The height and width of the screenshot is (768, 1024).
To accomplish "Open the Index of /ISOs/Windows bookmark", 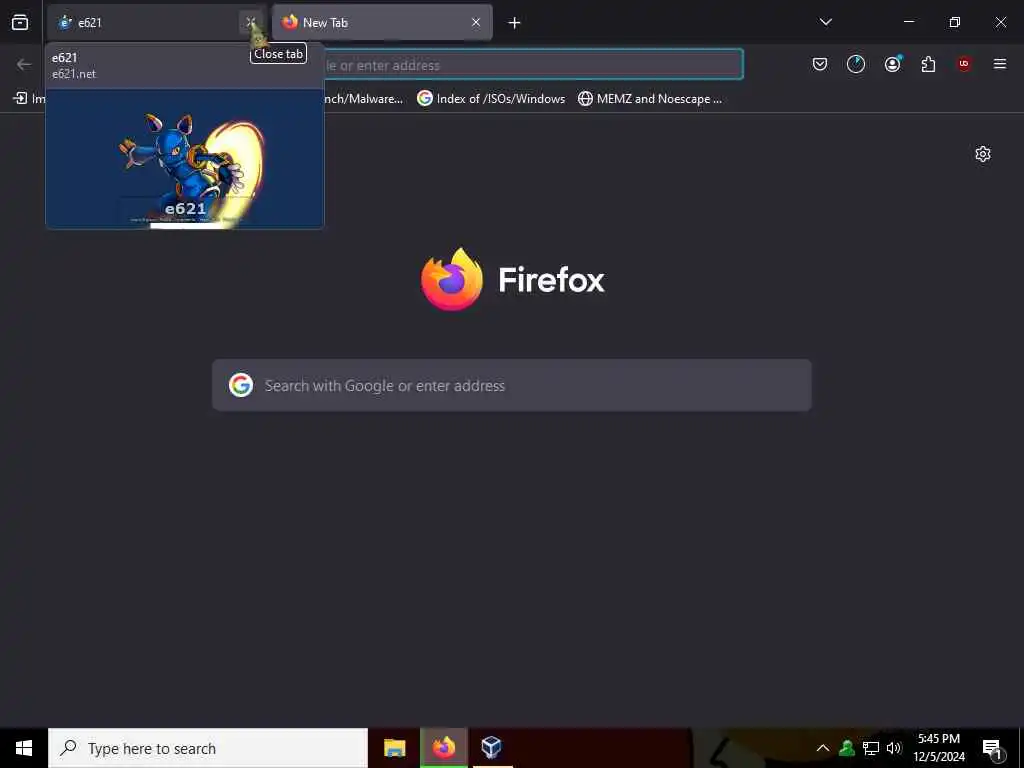I will 491,99.
